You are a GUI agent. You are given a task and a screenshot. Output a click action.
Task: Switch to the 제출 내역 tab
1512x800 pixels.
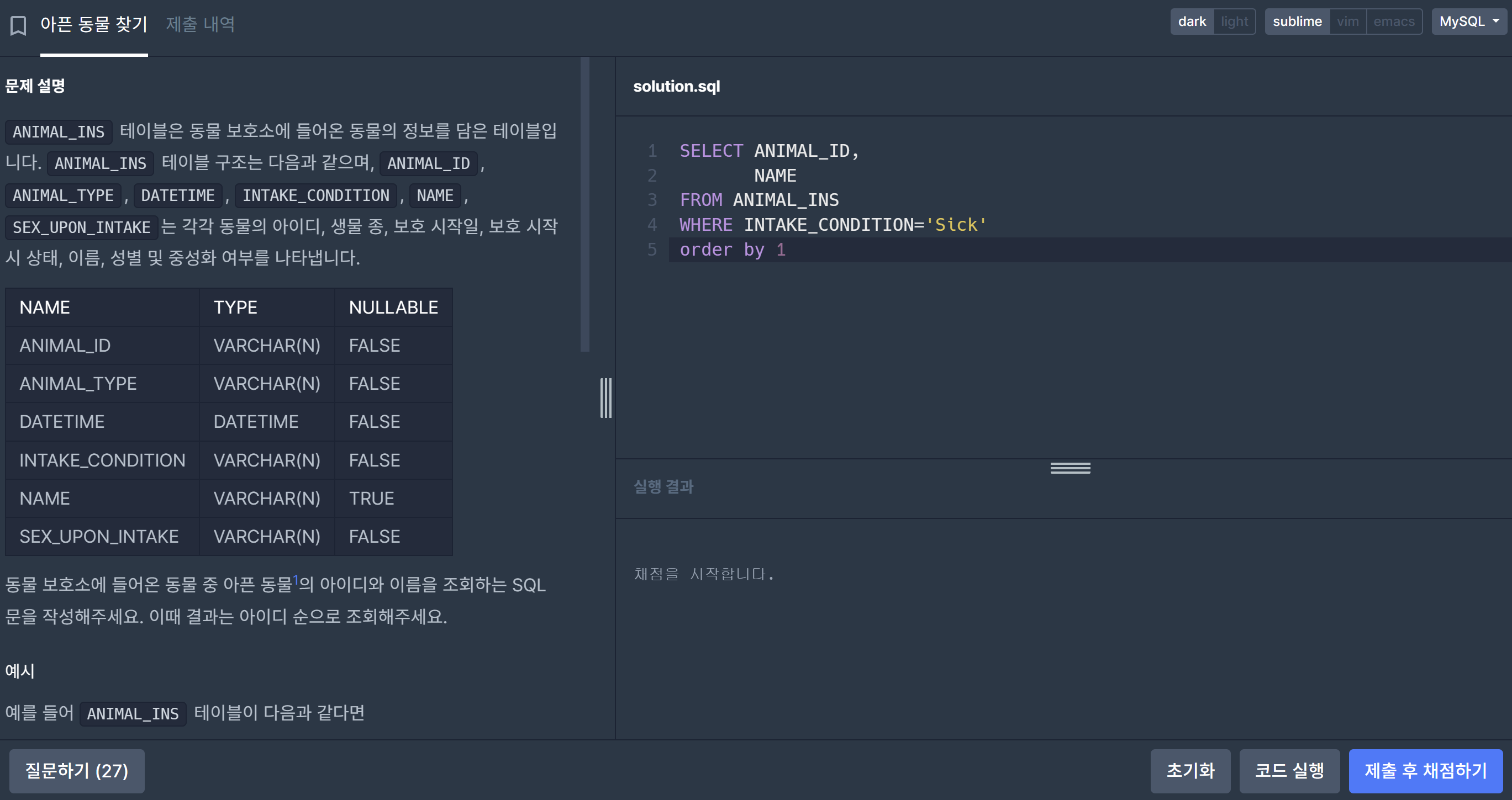pos(200,25)
